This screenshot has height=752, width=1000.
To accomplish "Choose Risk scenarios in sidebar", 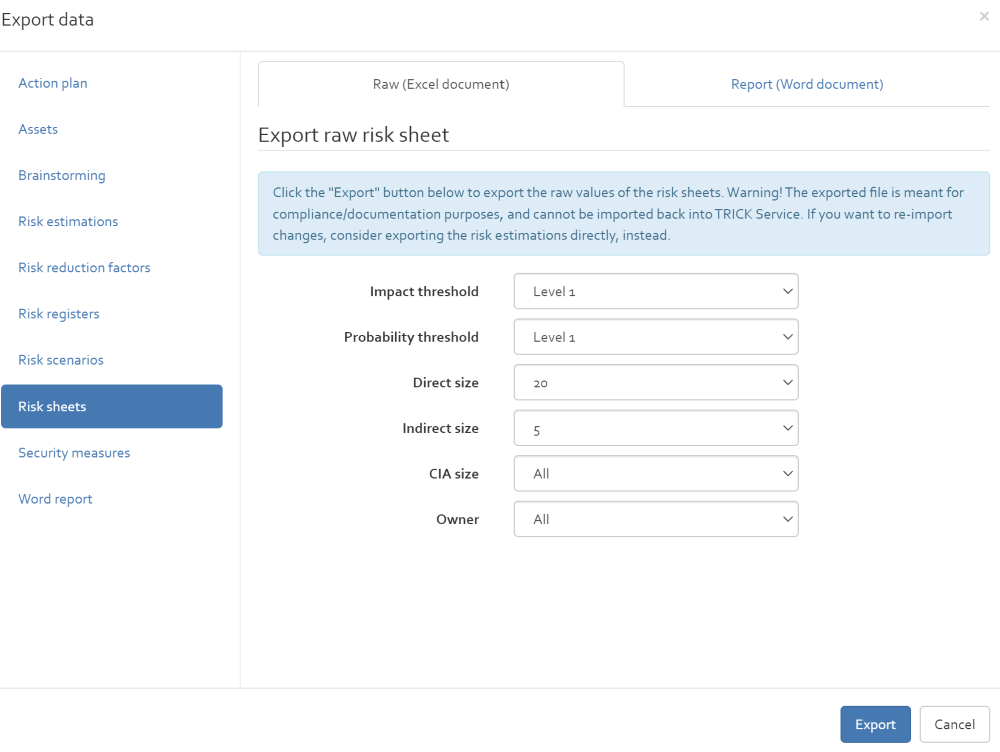I will tap(61, 360).
